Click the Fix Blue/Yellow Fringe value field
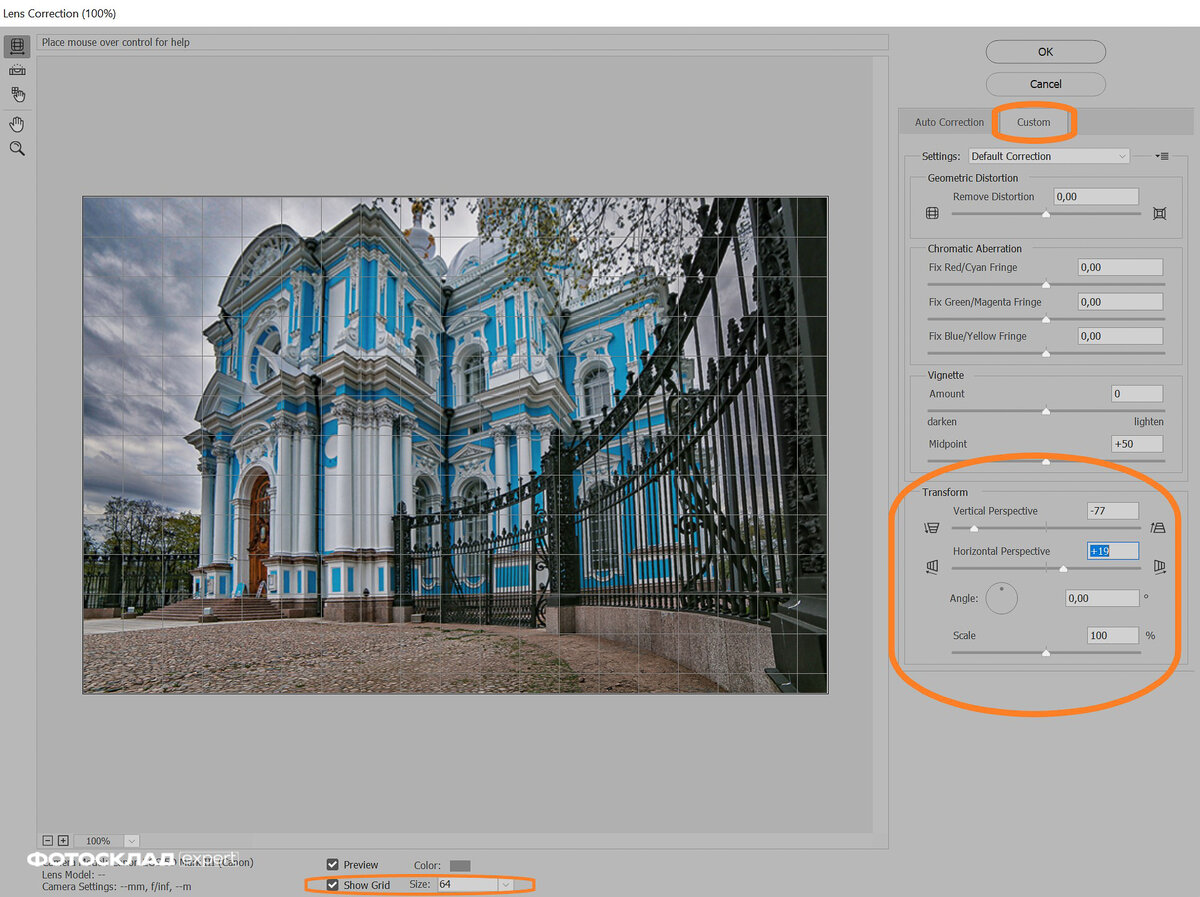The image size is (1200, 897). tap(1120, 336)
